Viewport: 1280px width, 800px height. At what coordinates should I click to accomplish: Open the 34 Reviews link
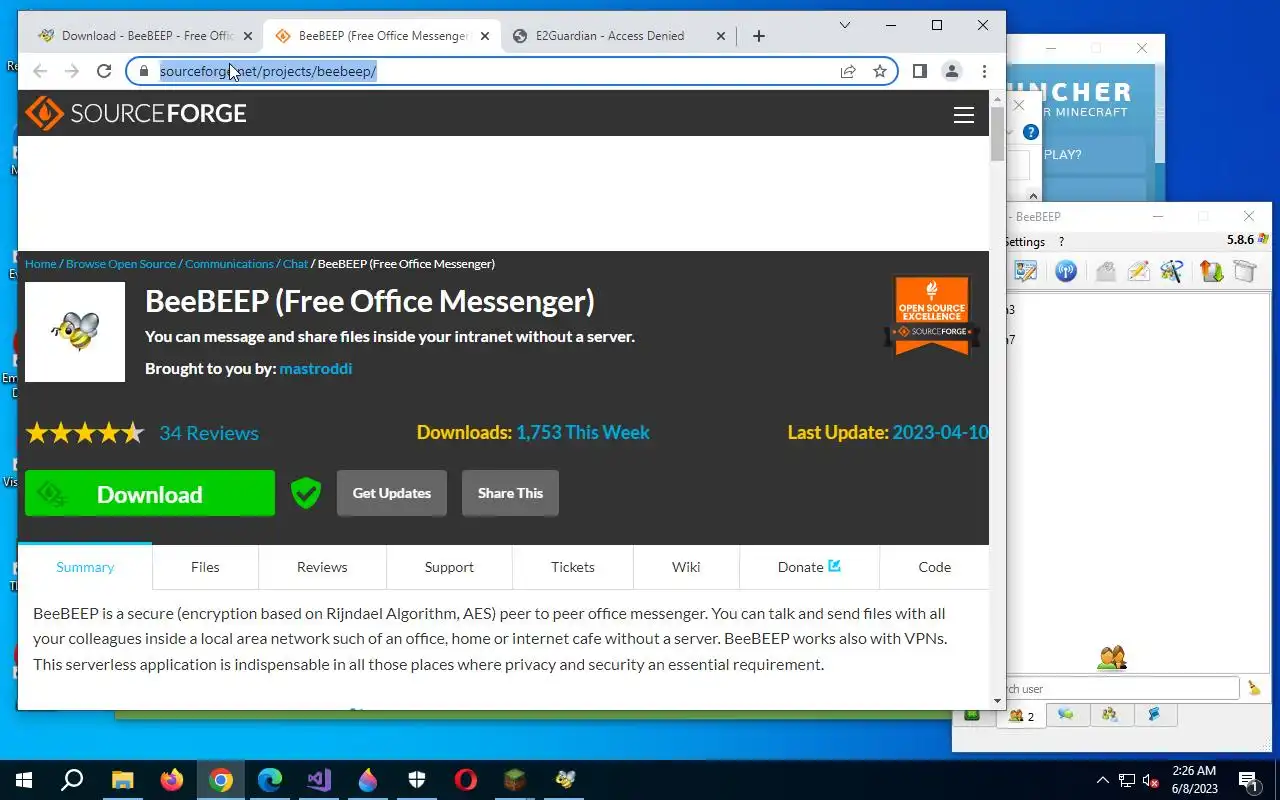[209, 433]
